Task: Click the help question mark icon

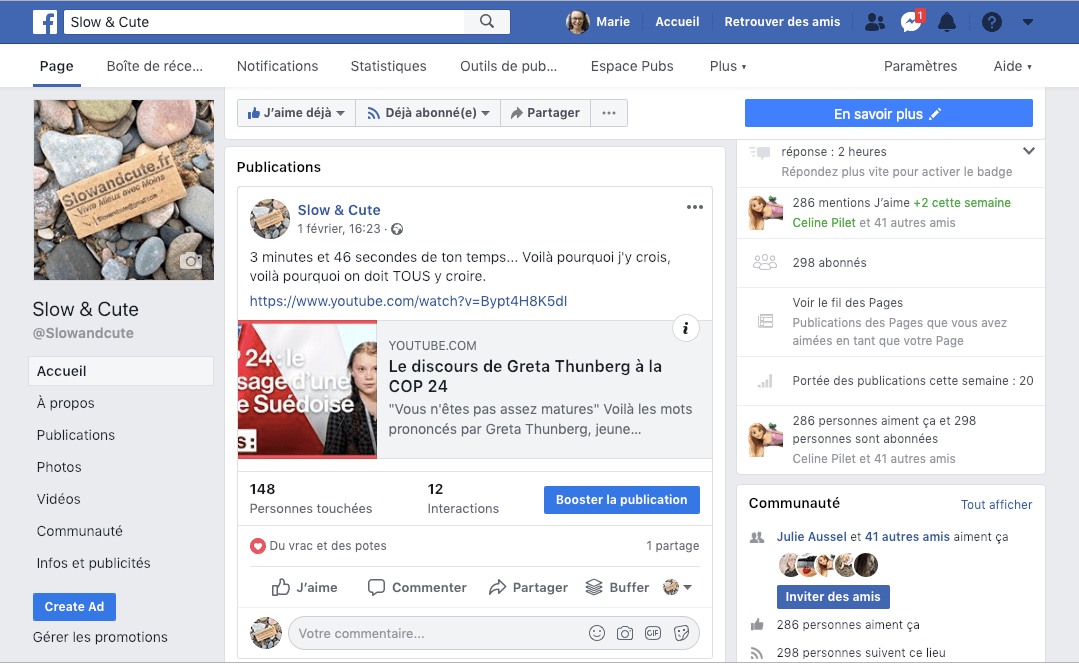Action: point(991,22)
